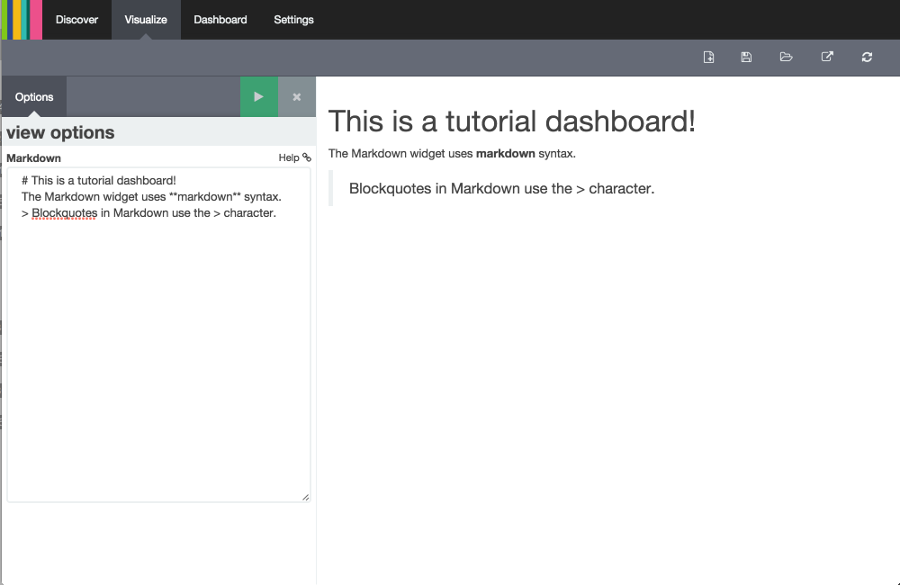Collapse the Options panel

pyautogui.click(x=33, y=97)
